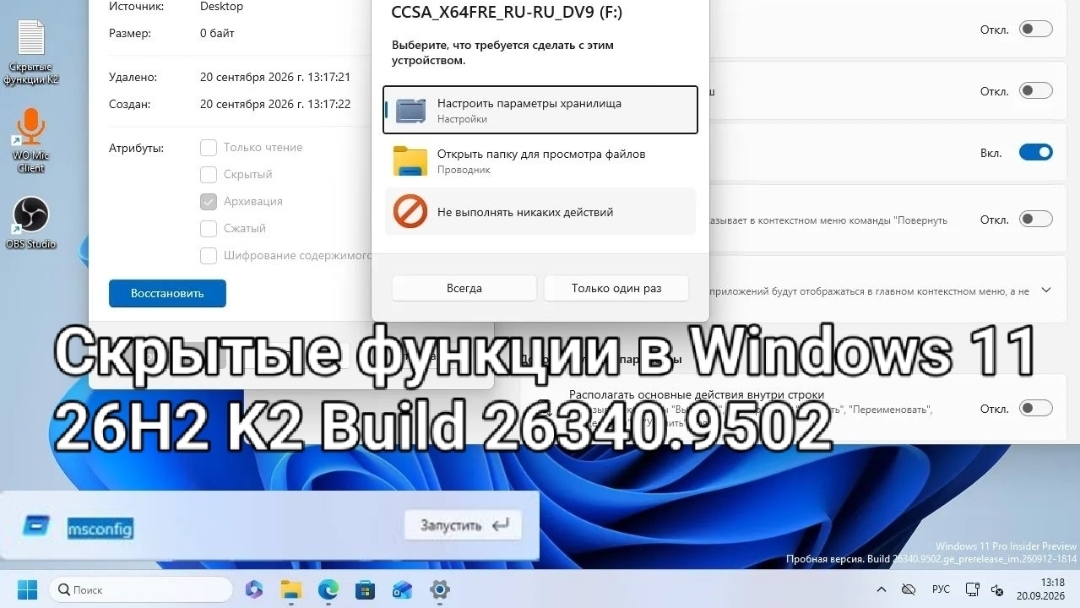The width and height of the screenshot is (1080, 608).
Task: Select Не выполнять никаких действий
Action: pos(540,211)
